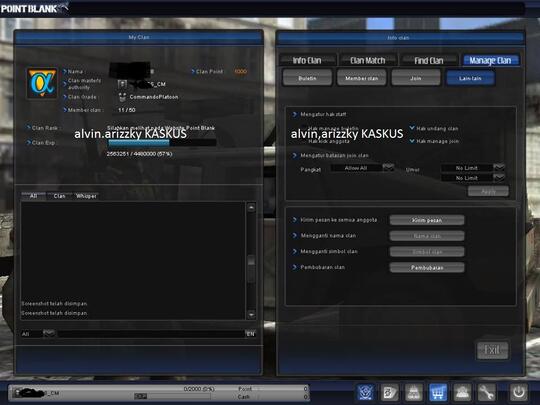540x405 pixels.
Task: Open the mission cards icon in bottom bar
Action: tap(390, 392)
